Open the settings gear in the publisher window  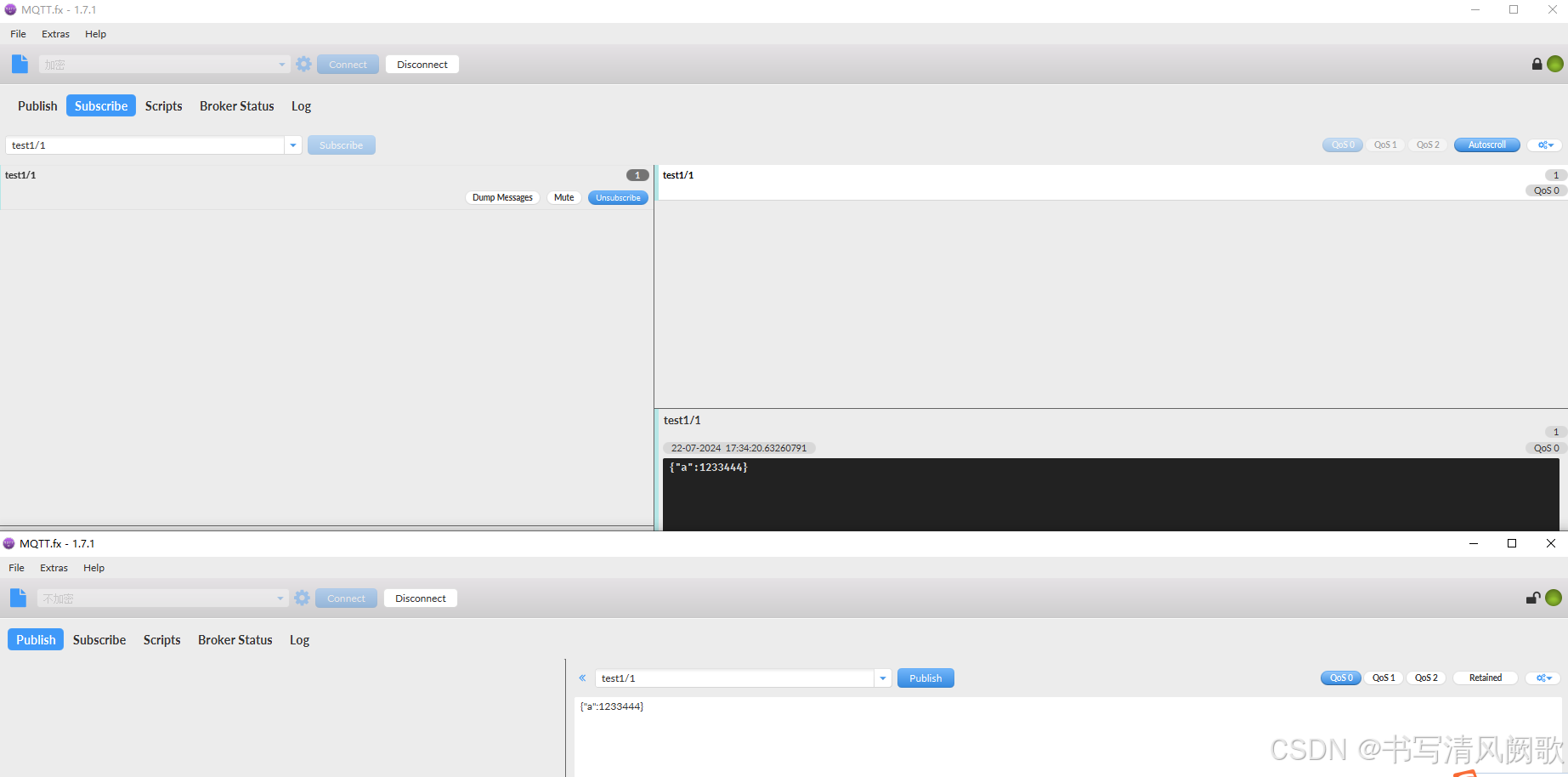302,598
